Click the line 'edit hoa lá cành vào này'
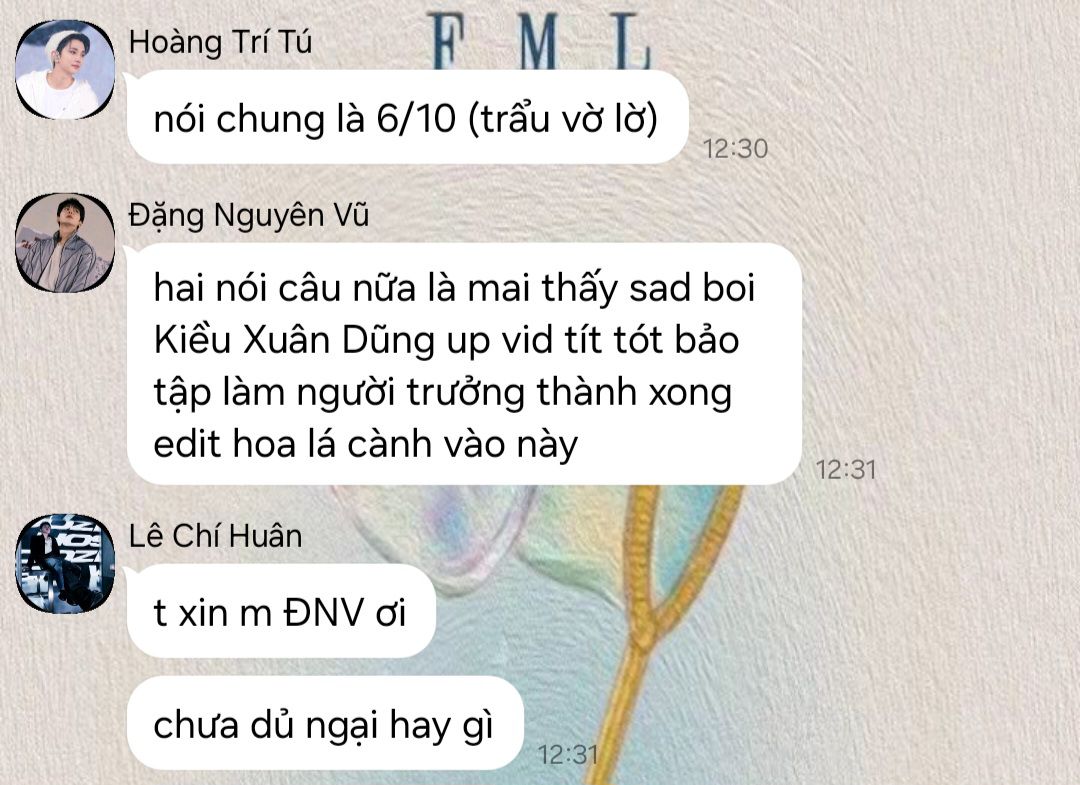1080x785 pixels. (x=365, y=444)
